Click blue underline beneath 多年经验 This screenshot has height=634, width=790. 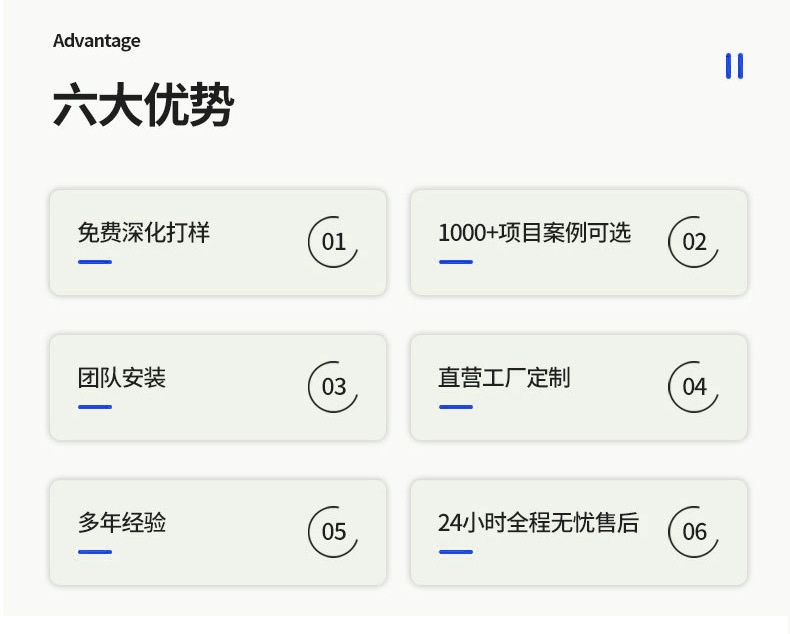tap(95, 552)
